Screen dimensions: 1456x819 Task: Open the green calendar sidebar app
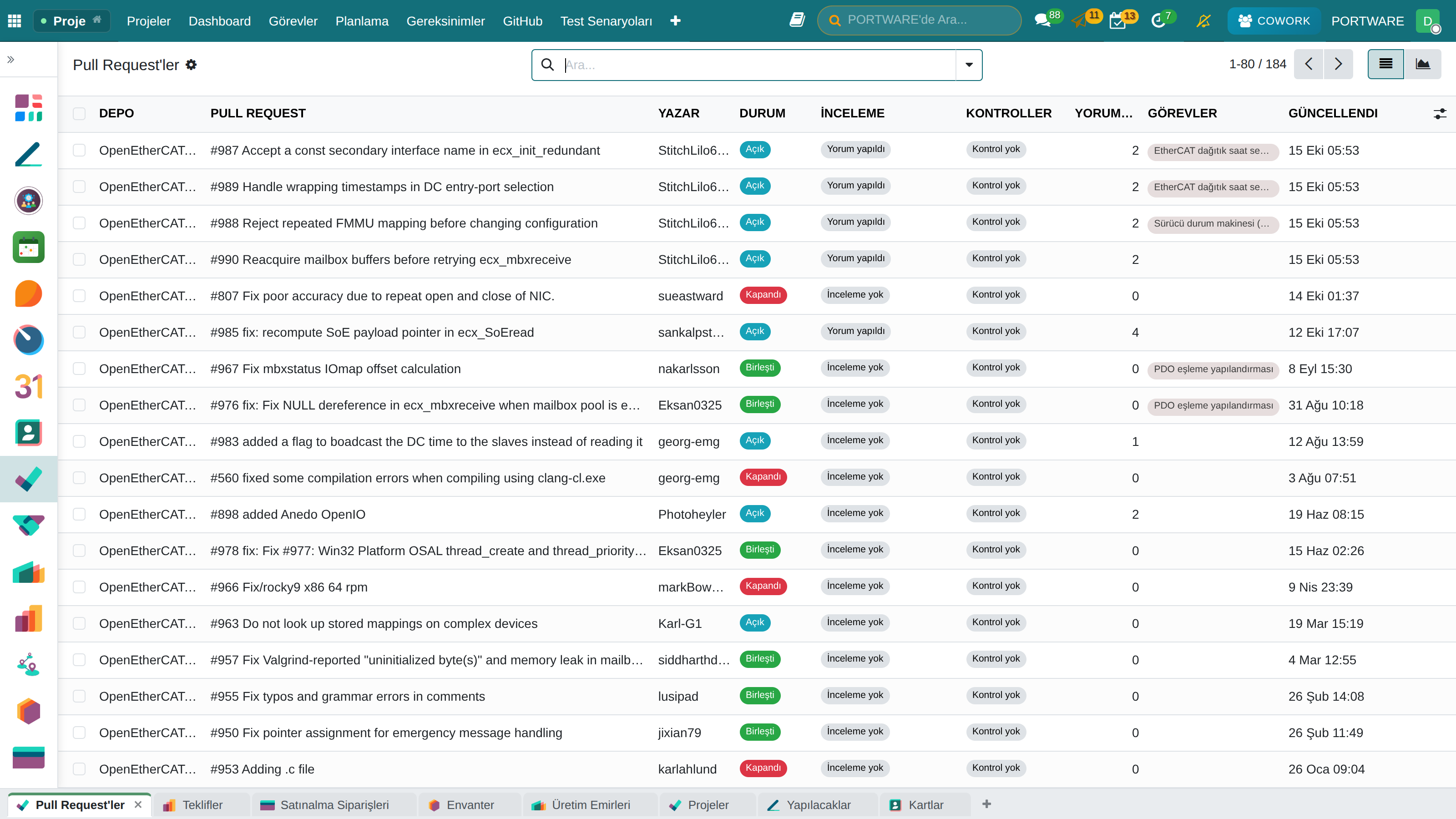[28, 247]
